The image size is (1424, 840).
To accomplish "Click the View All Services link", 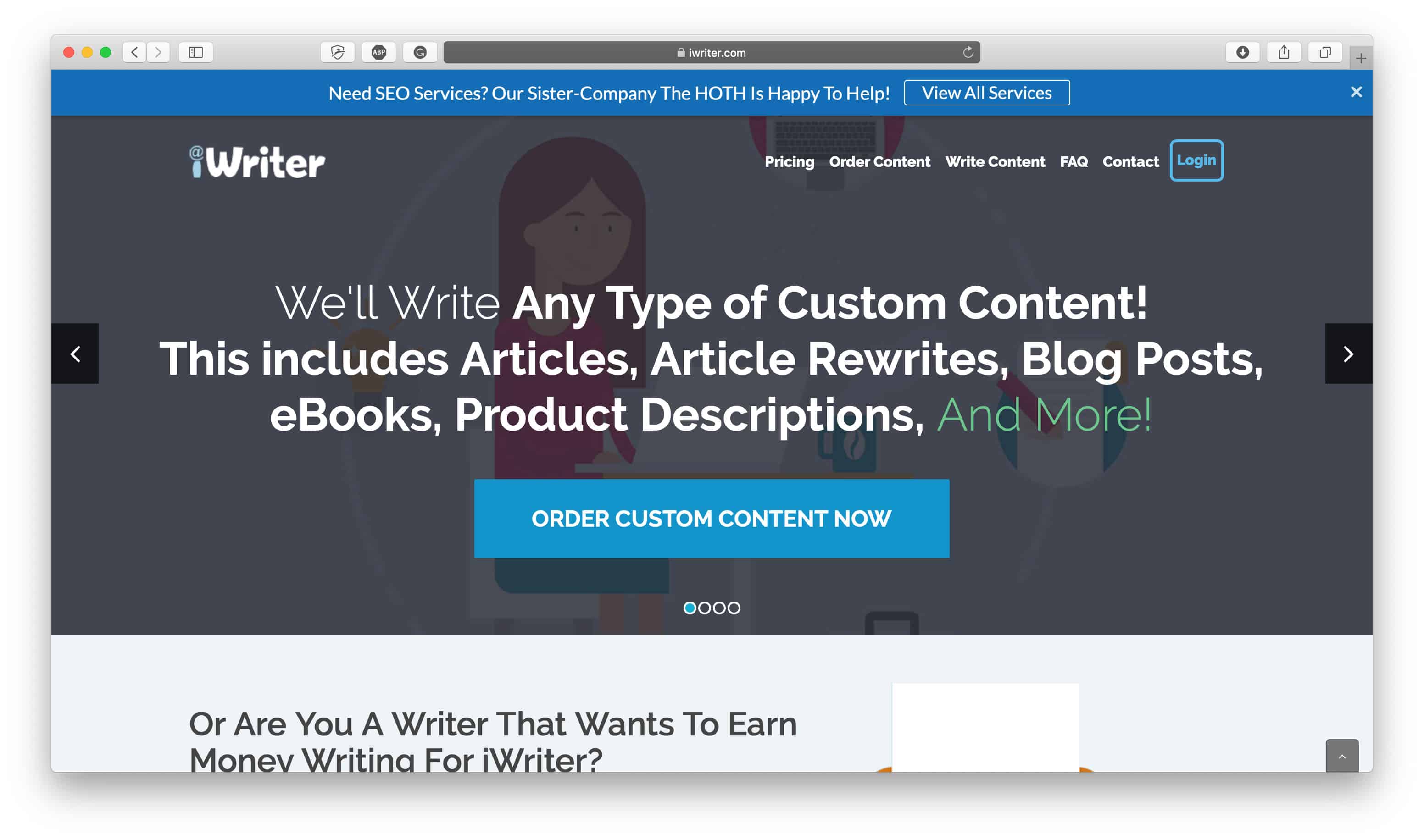I will point(987,92).
